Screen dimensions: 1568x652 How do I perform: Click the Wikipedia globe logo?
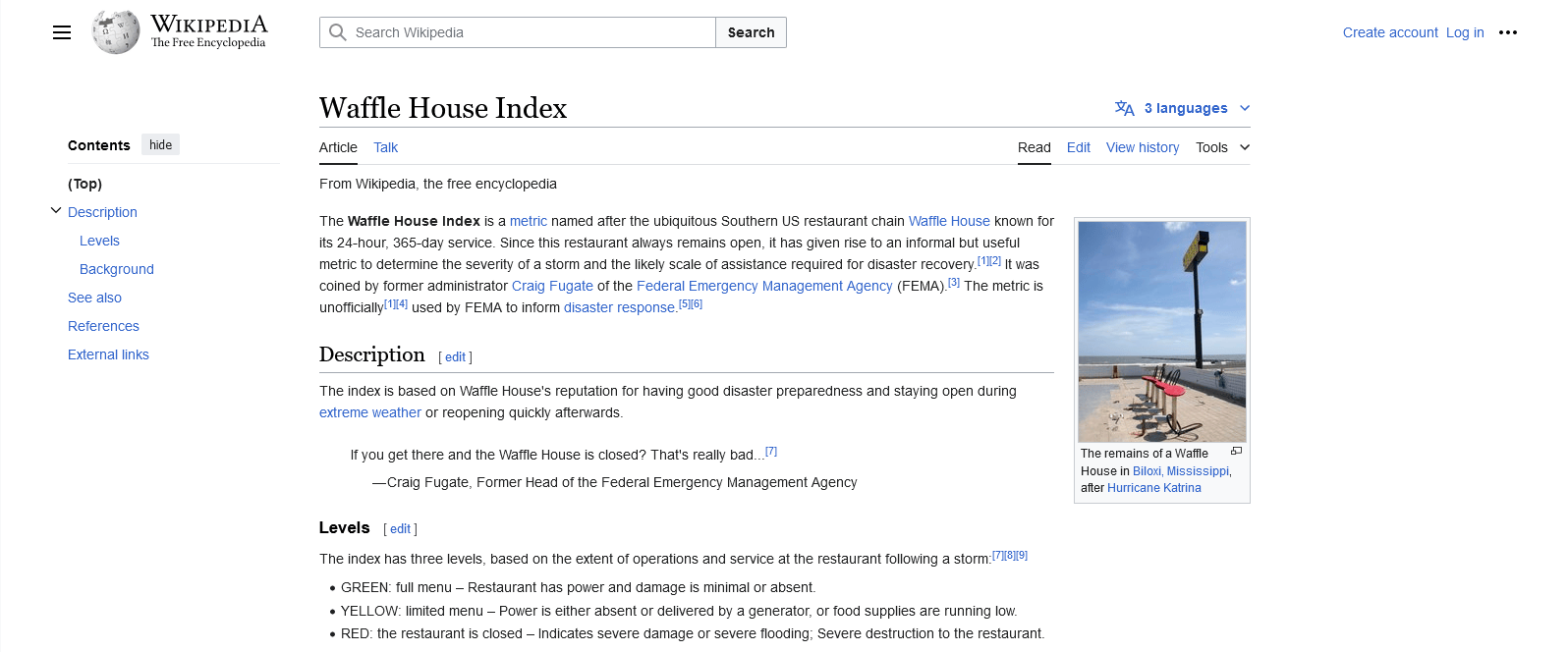pos(116,32)
